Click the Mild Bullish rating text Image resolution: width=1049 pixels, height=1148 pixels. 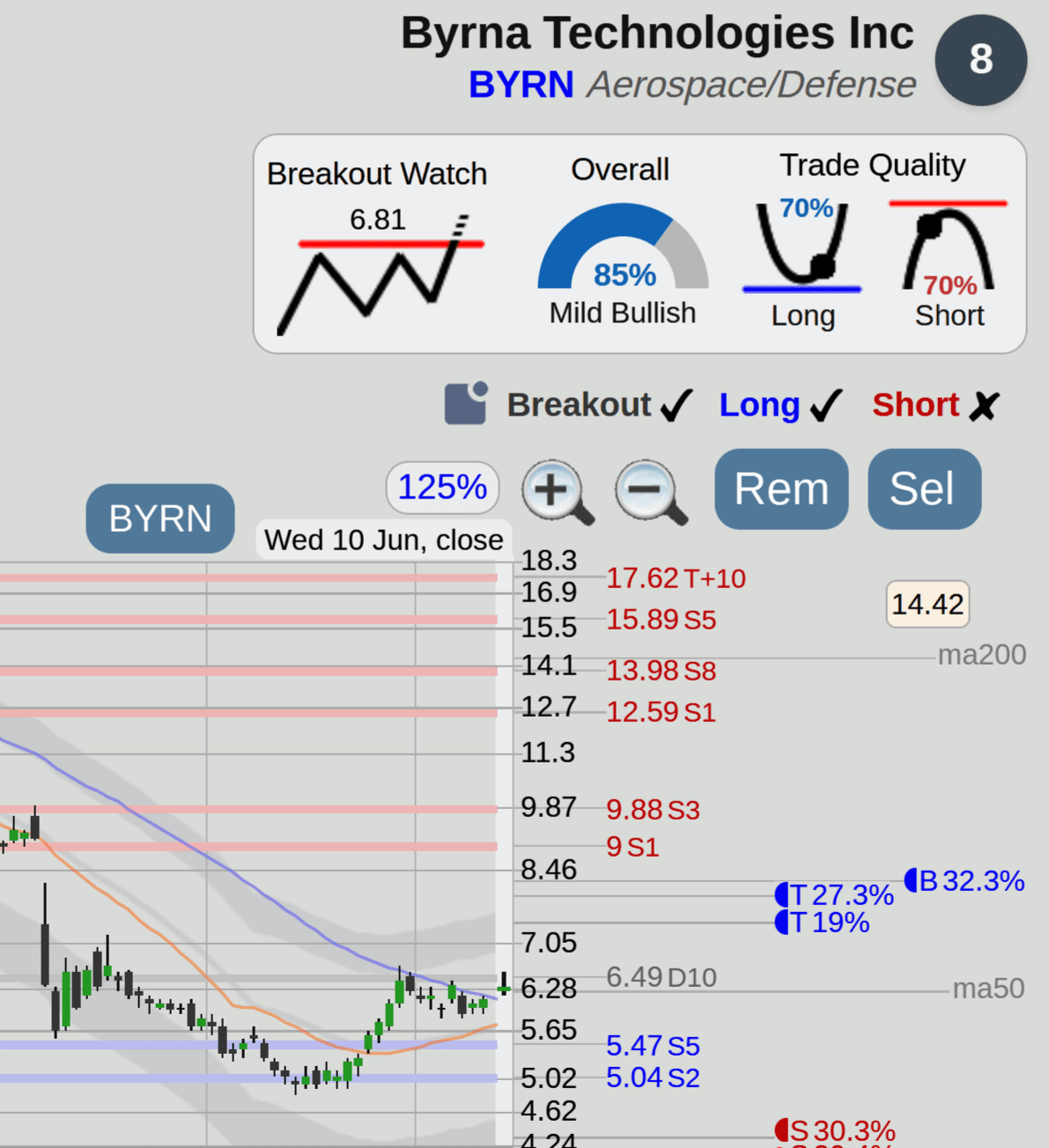pos(623,313)
